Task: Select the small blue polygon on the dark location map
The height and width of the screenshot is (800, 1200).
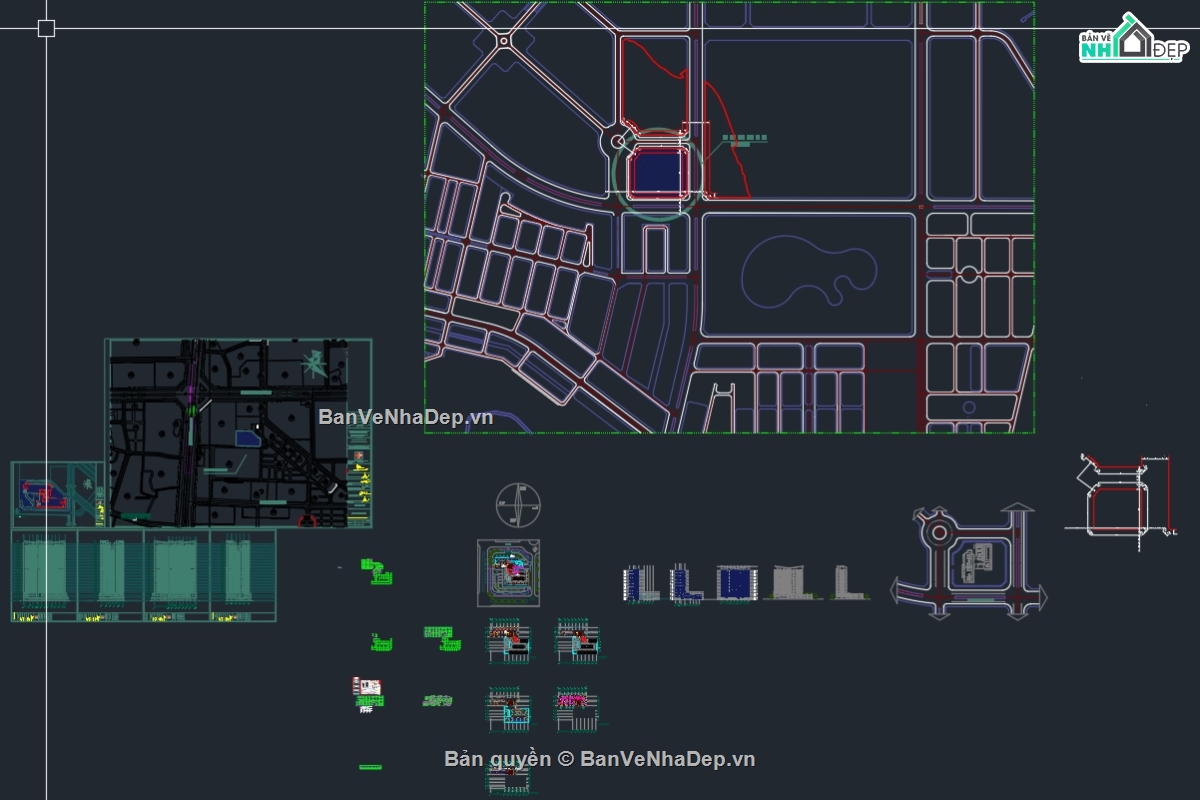Action: point(246,437)
